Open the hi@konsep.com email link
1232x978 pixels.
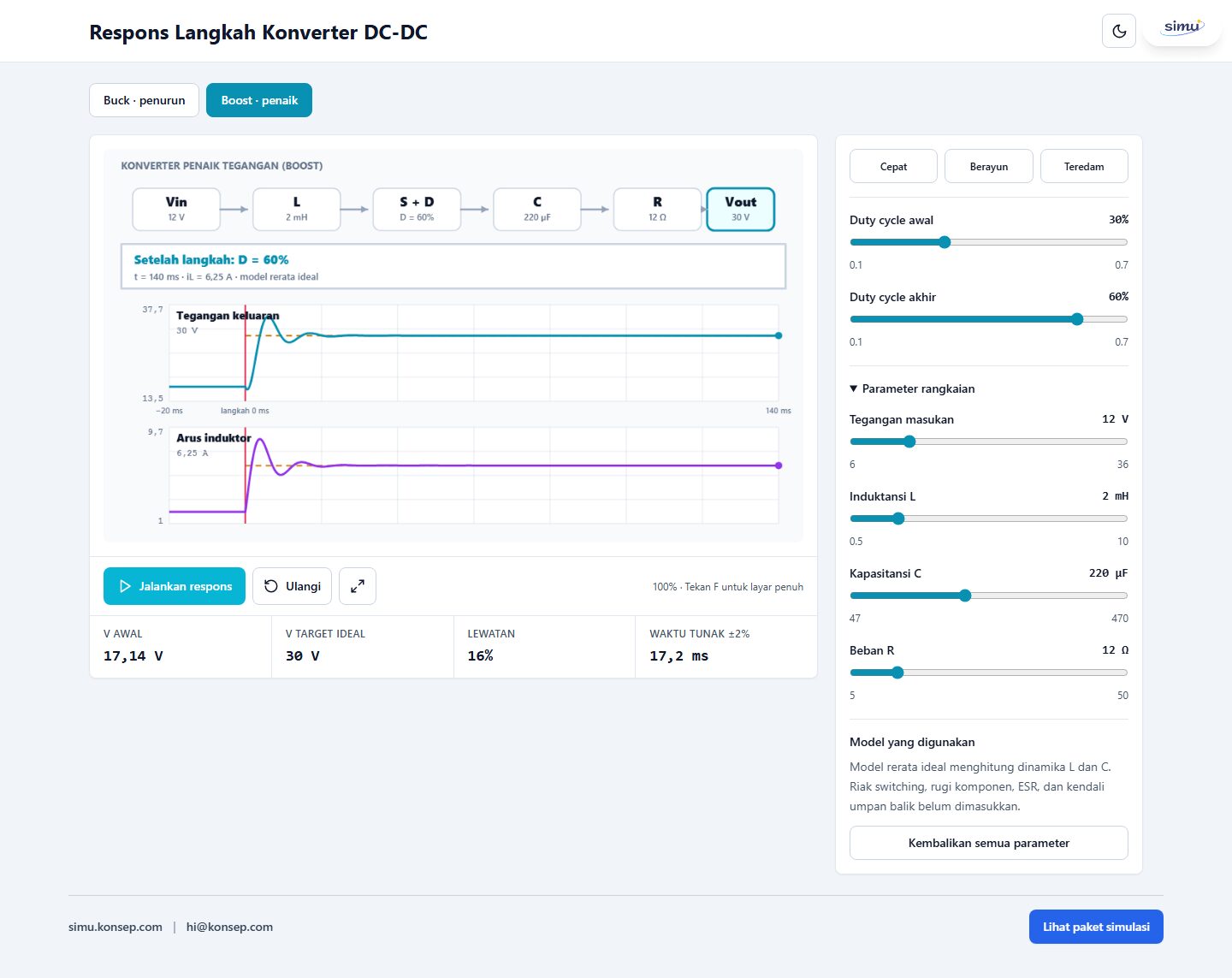(x=229, y=927)
